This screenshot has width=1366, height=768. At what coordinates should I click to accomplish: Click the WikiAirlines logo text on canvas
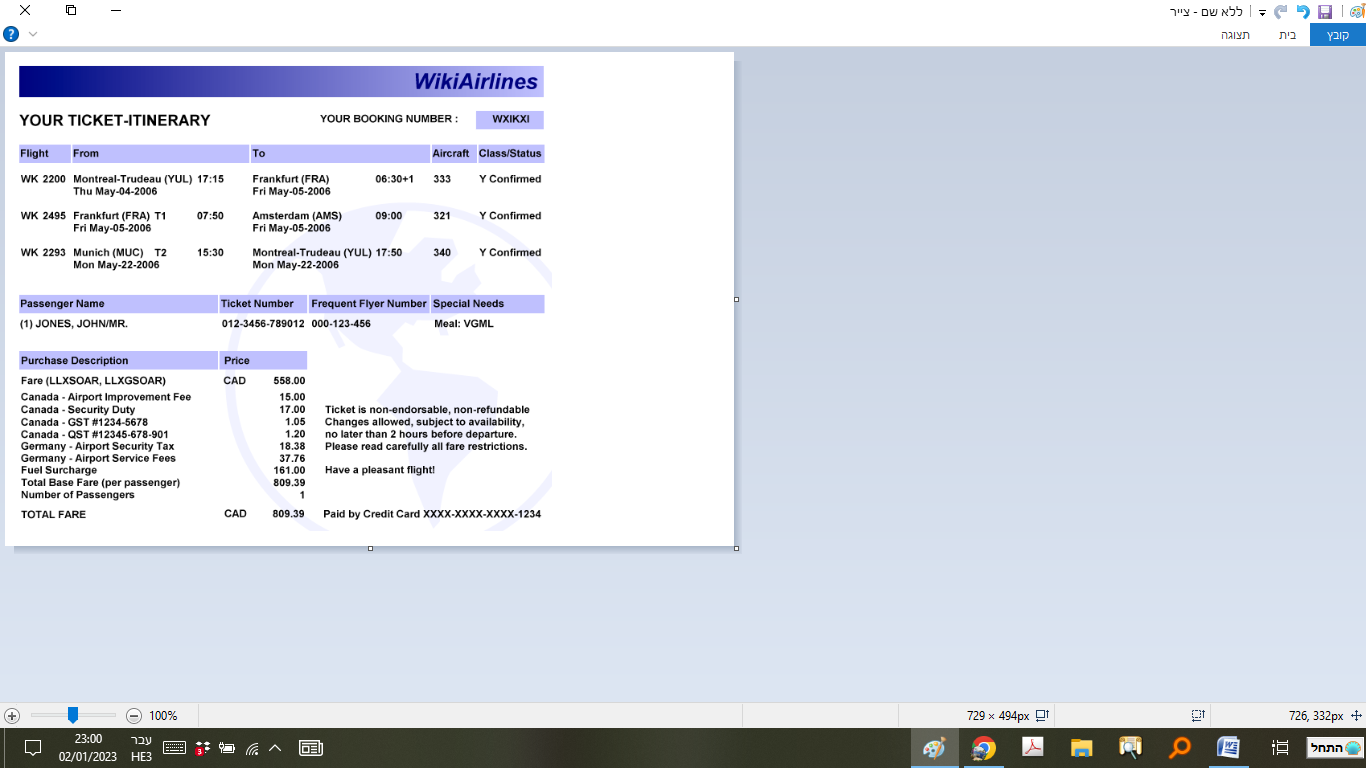click(x=476, y=82)
